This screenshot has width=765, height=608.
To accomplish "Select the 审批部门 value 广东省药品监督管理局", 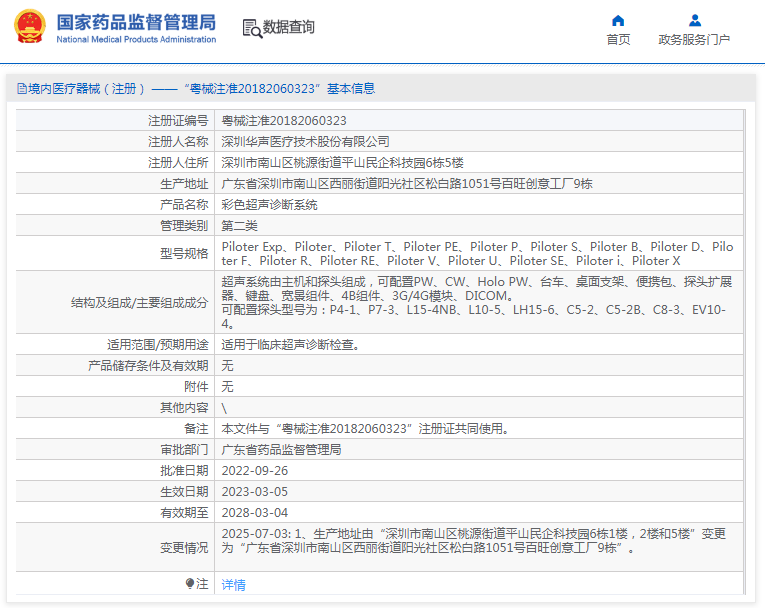I will click(281, 449).
